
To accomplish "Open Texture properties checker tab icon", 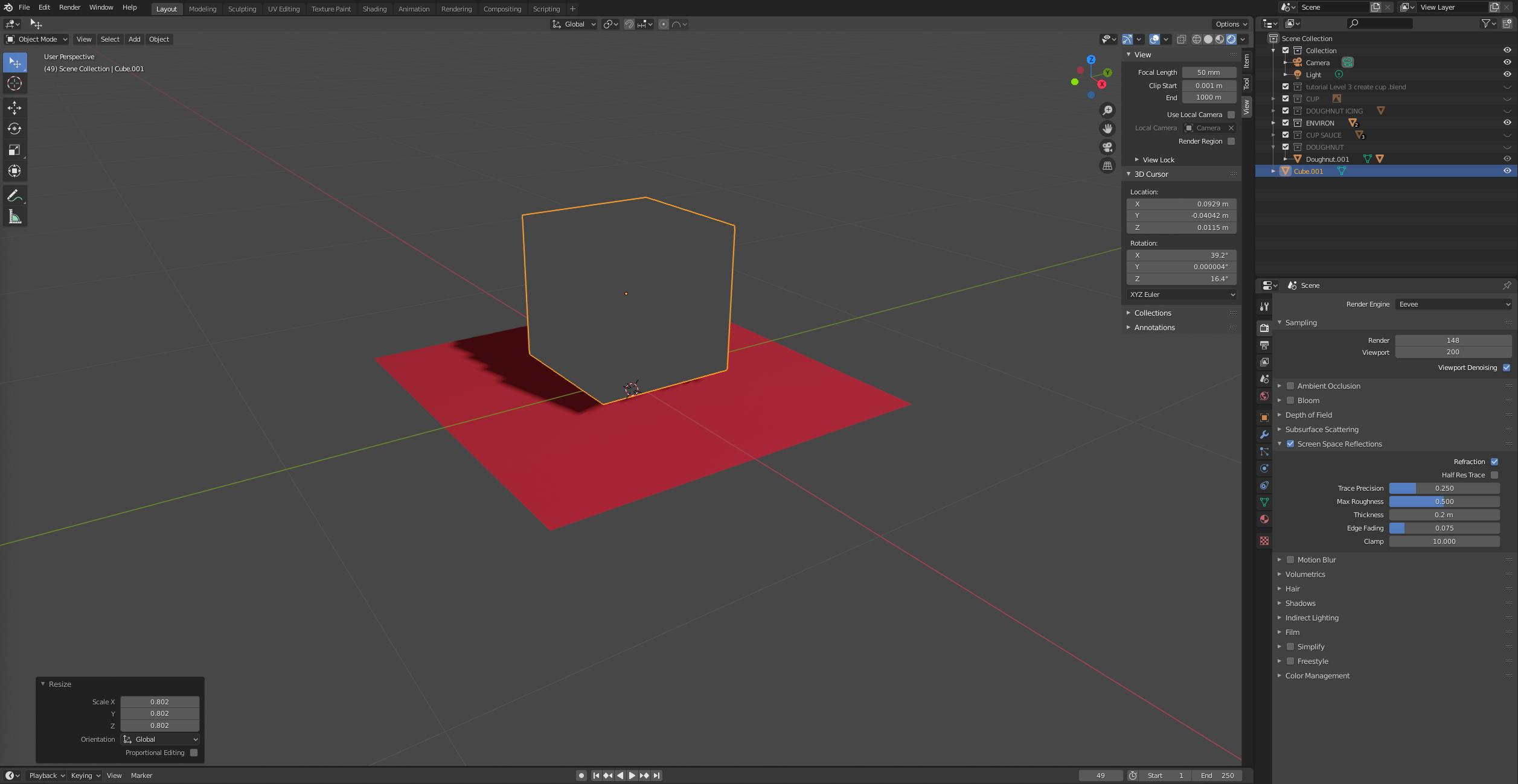I will coord(1264,541).
